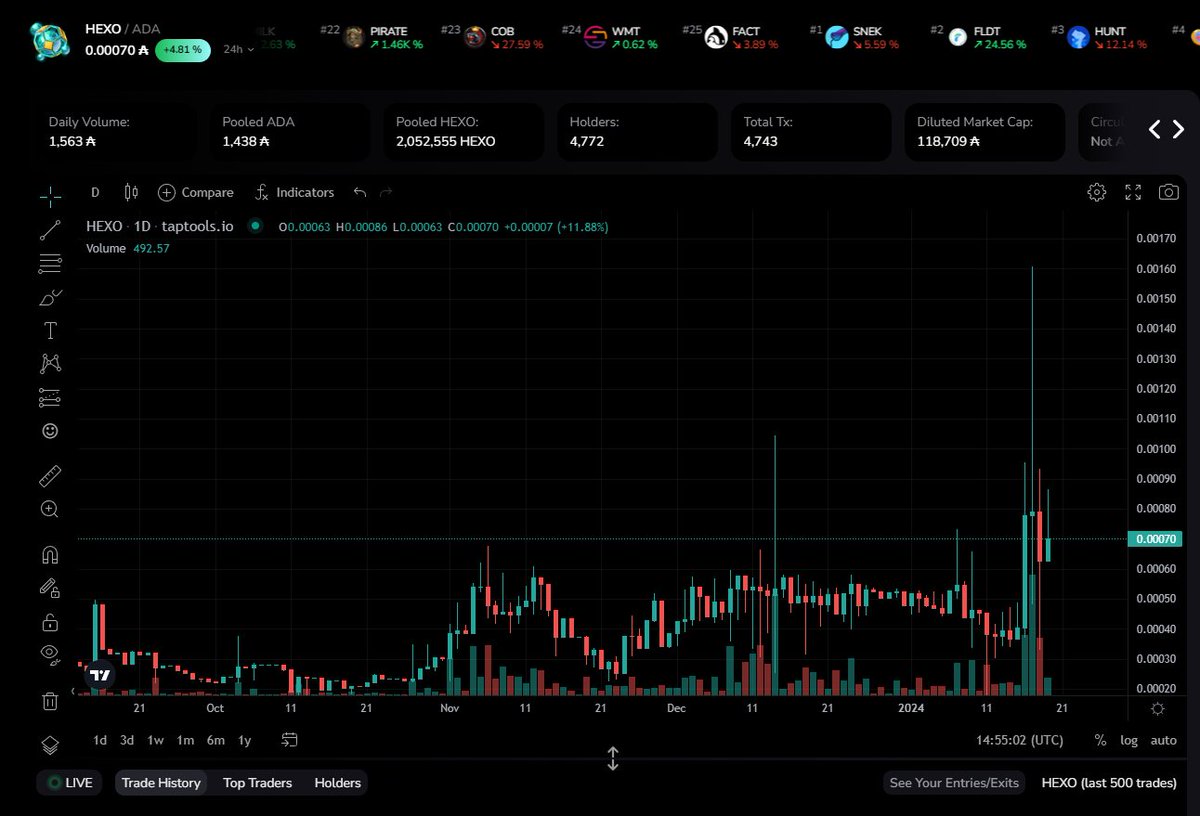Toggle auto scale mode
The image size is (1200, 816).
click(x=1163, y=740)
